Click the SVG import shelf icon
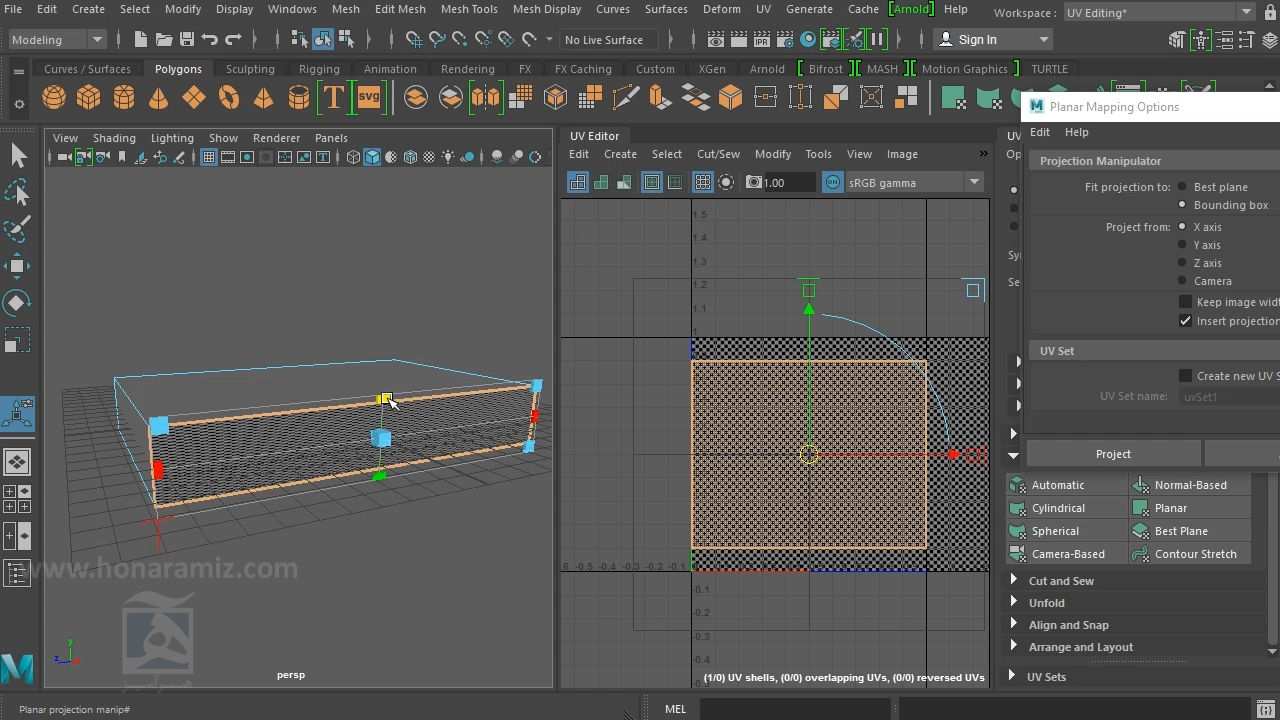This screenshot has height=720, width=1280. click(x=369, y=97)
